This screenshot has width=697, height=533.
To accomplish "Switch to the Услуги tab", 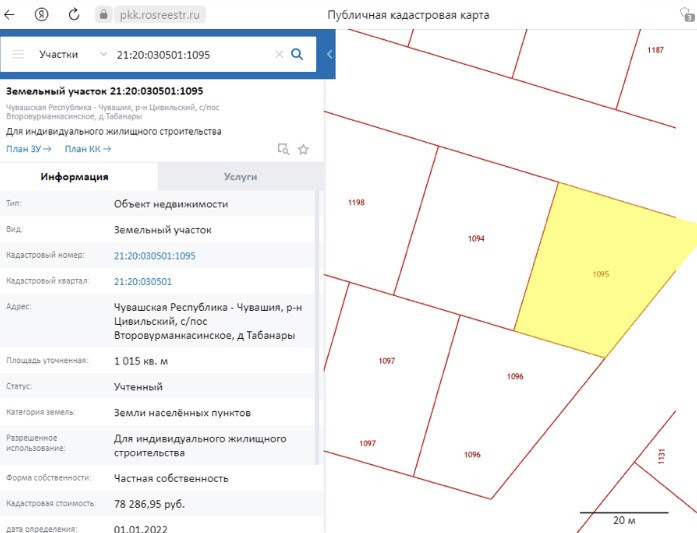I will 240,176.
